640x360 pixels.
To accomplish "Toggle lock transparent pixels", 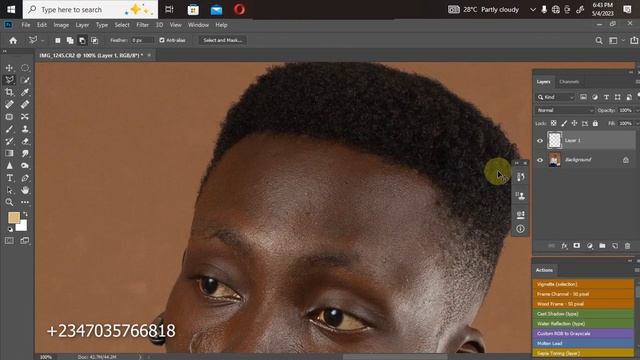I will click(553, 123).
